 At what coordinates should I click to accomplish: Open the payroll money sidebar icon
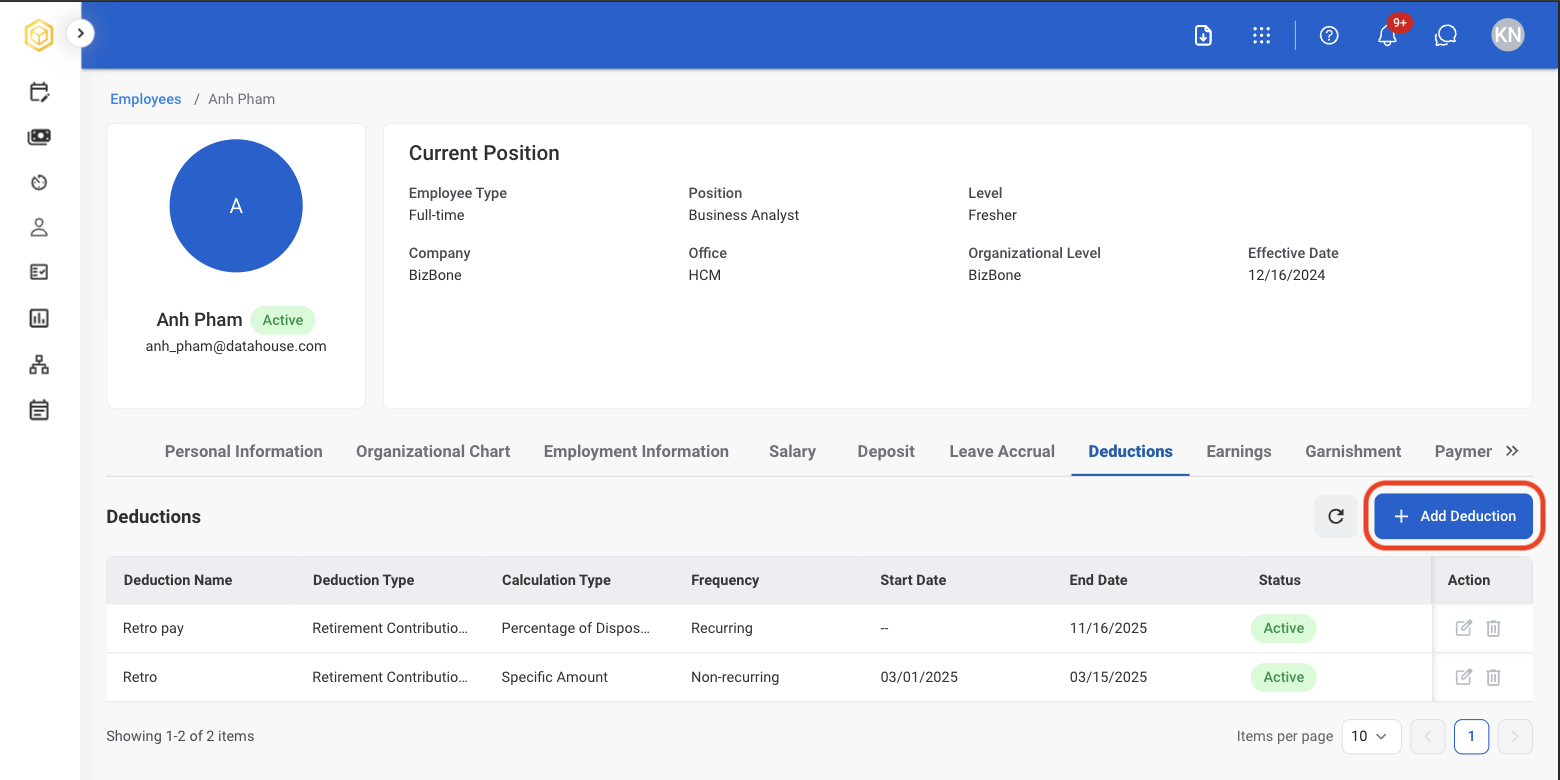39,137
